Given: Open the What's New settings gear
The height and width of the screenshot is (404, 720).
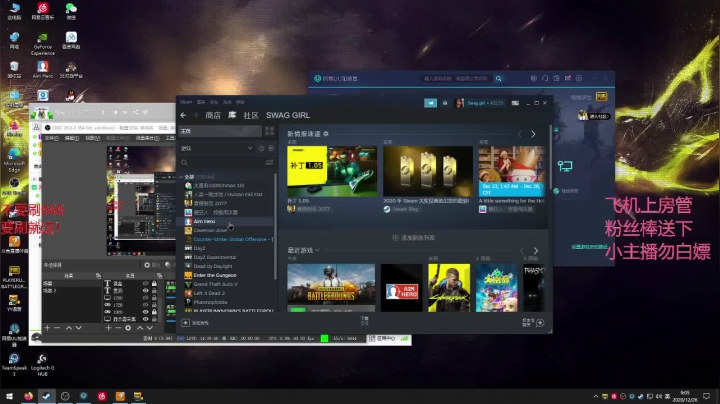Looking at the screenshot, I should (326, 134).
